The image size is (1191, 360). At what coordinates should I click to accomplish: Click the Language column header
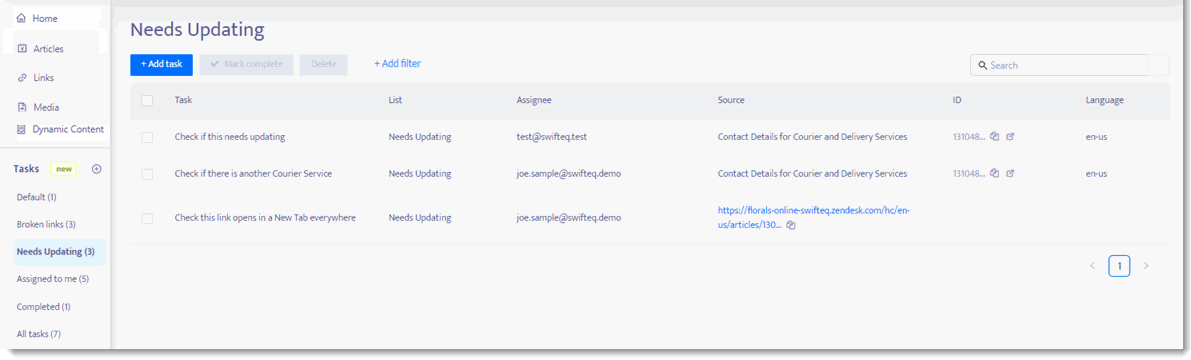(x=1104, y=100)
